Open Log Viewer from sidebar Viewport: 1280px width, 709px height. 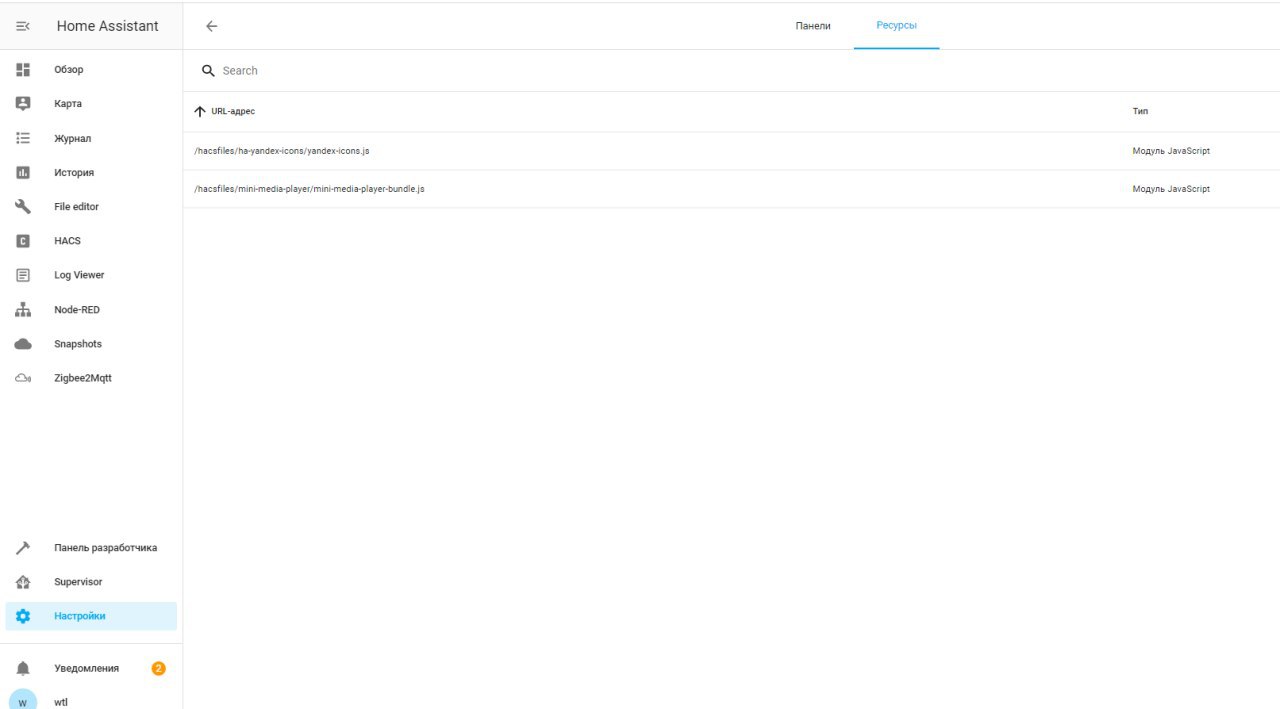click(x=91, y=275)
